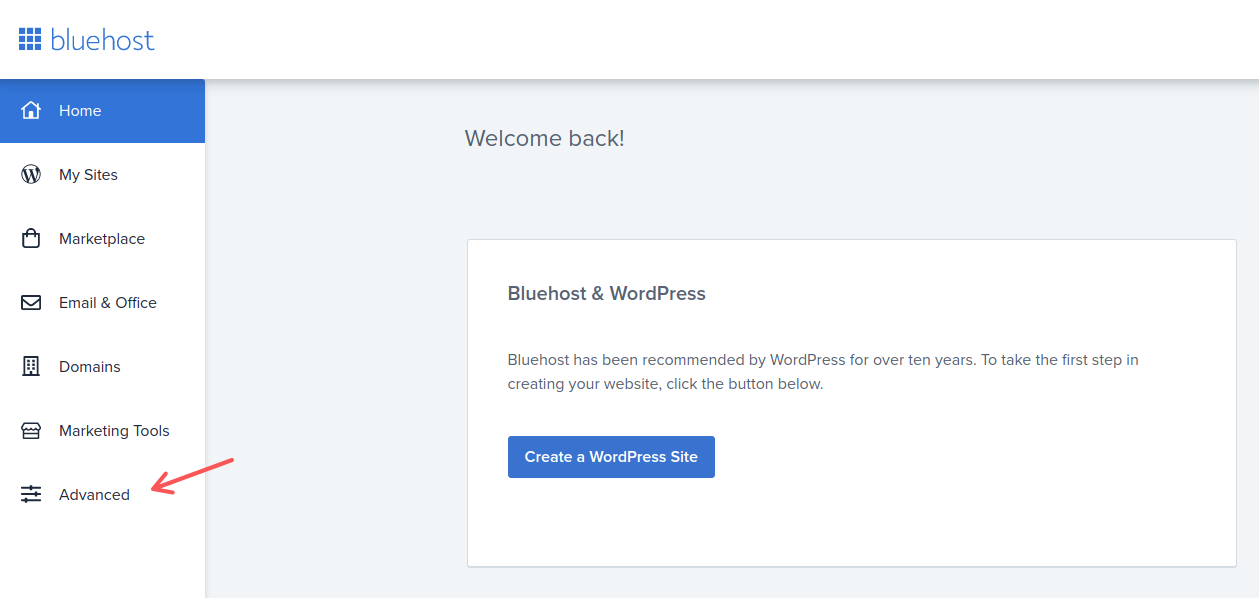The image size is (1259, 598).
Task: Click the Bluehost grid logo icon
Action: click(x=29, y=38)
